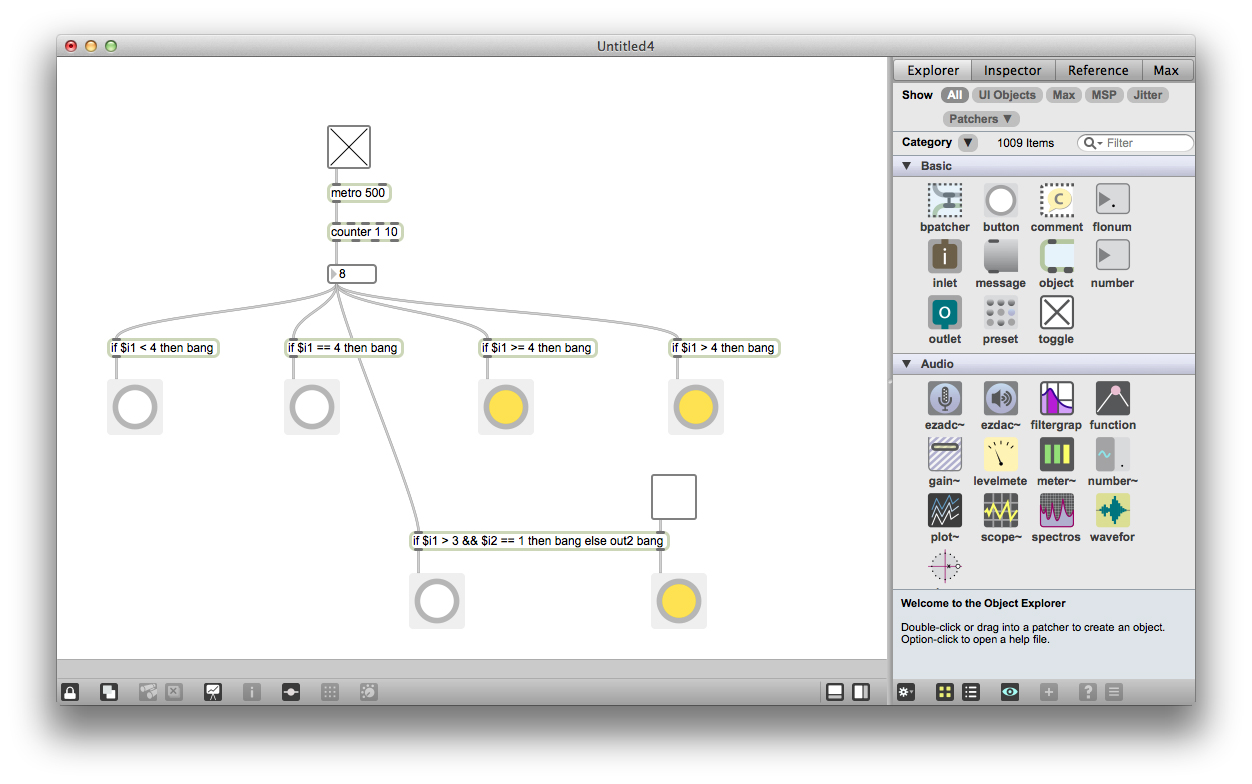This screenshot has width=1252, height=784.
Task: Show the bottom panel layout icon
Action: click(835, 691)
